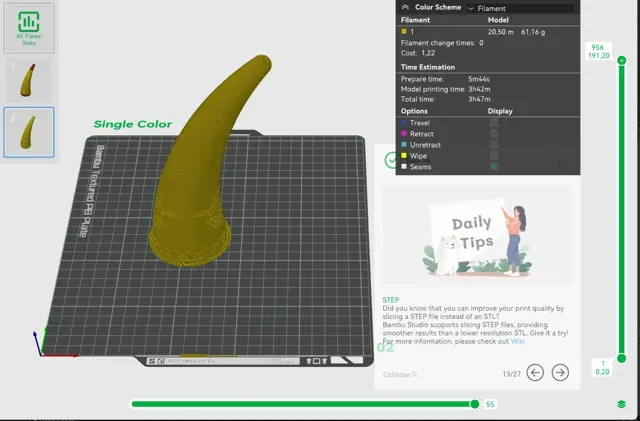Screen dimensions: 640x421
Task: Collapse the Daily Tips panel
Action: click(400, 374)
